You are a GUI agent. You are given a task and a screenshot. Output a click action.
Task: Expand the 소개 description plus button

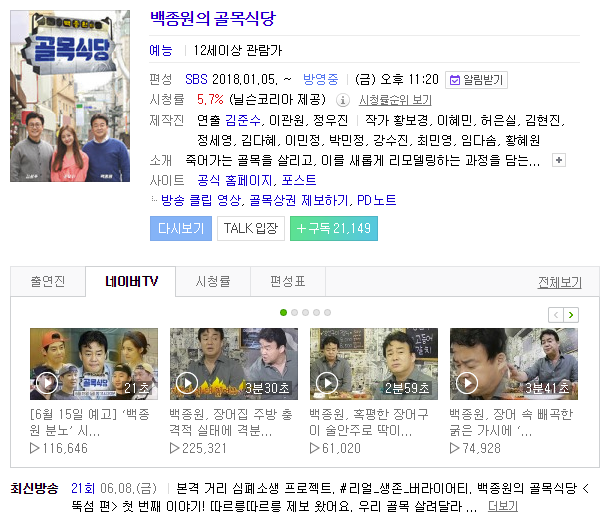[x=559, y=160]
